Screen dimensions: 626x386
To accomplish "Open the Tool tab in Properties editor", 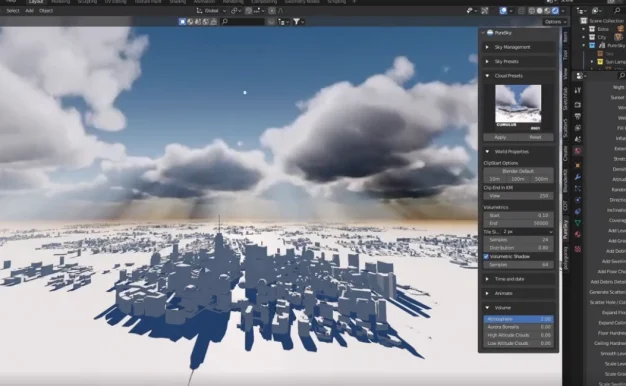I will (578, 90).
